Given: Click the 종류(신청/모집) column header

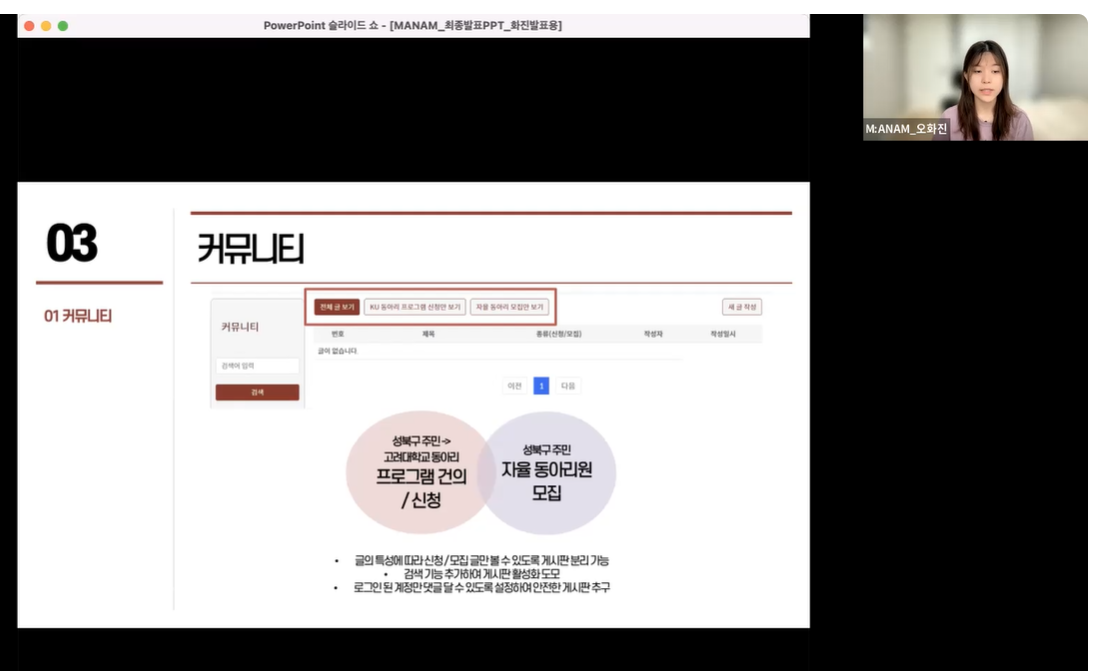Looking at the screenshot, I should [558, 334].
